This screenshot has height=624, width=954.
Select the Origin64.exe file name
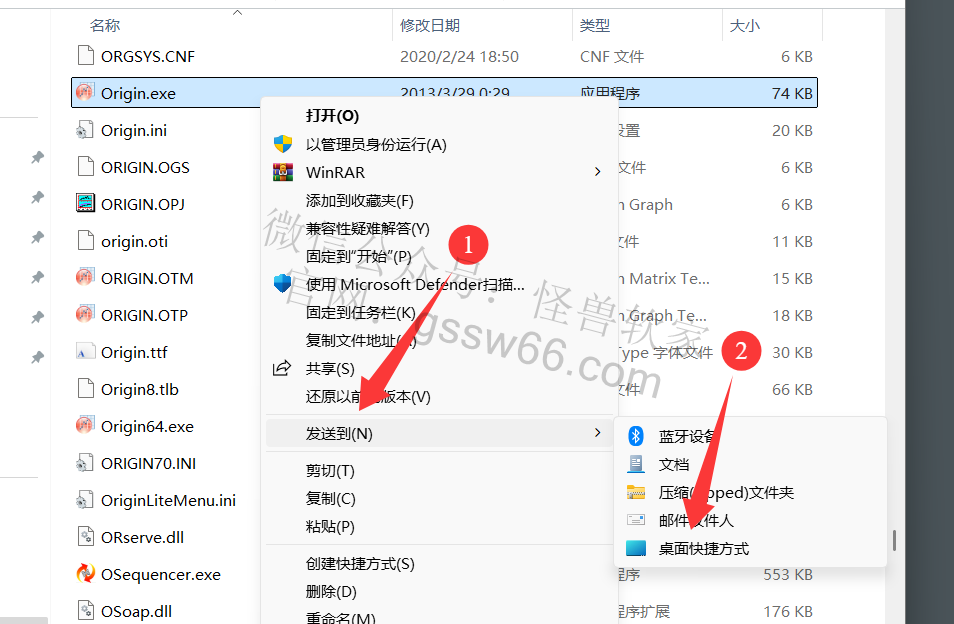point(147,426)
